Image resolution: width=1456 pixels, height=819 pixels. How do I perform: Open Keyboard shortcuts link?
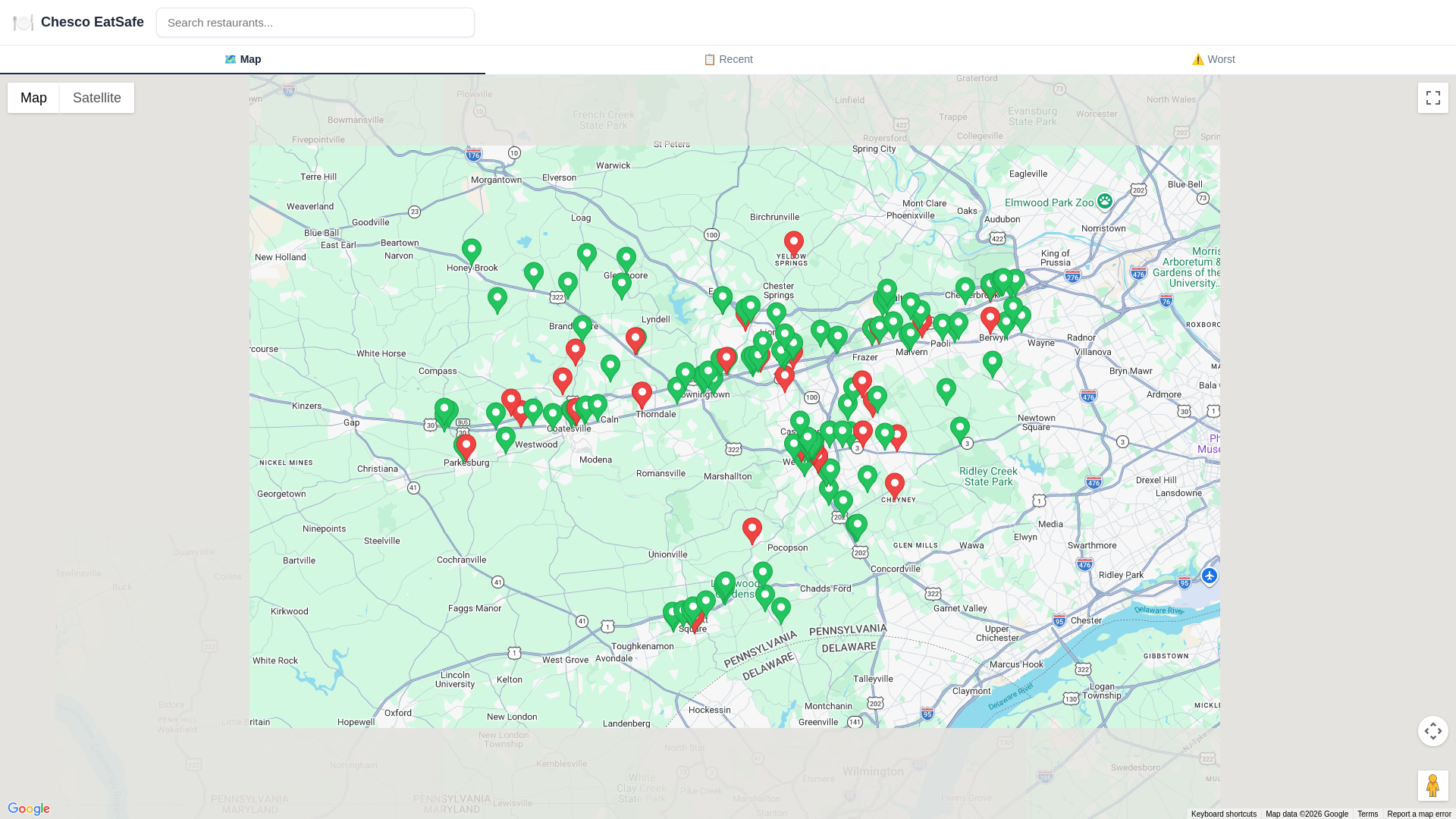click(x=1223, y=814)
